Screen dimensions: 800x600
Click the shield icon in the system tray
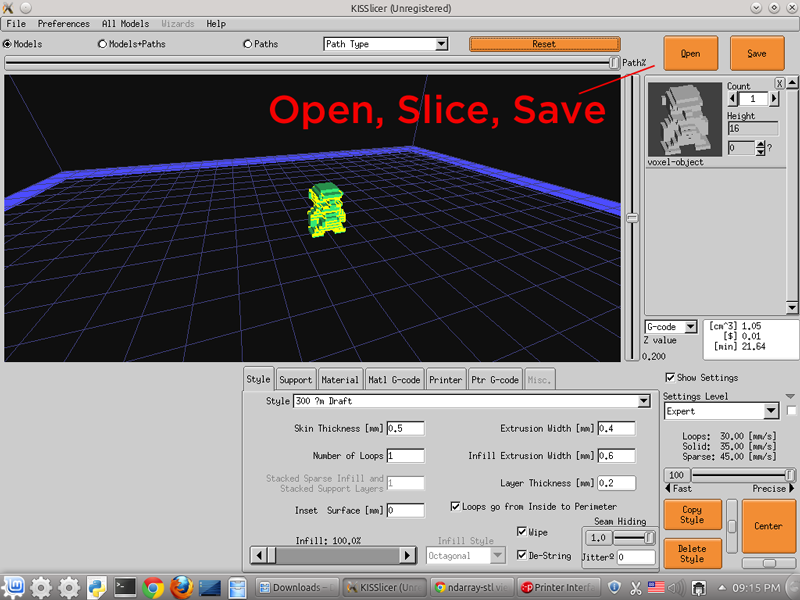[614, 587]
